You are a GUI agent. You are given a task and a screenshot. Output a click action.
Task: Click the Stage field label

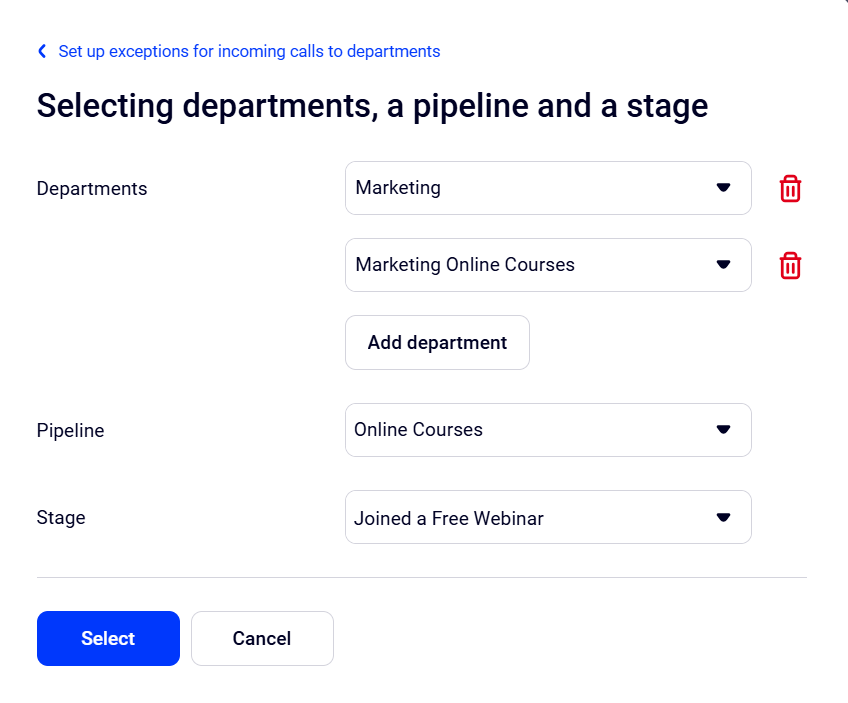point(61,518)
